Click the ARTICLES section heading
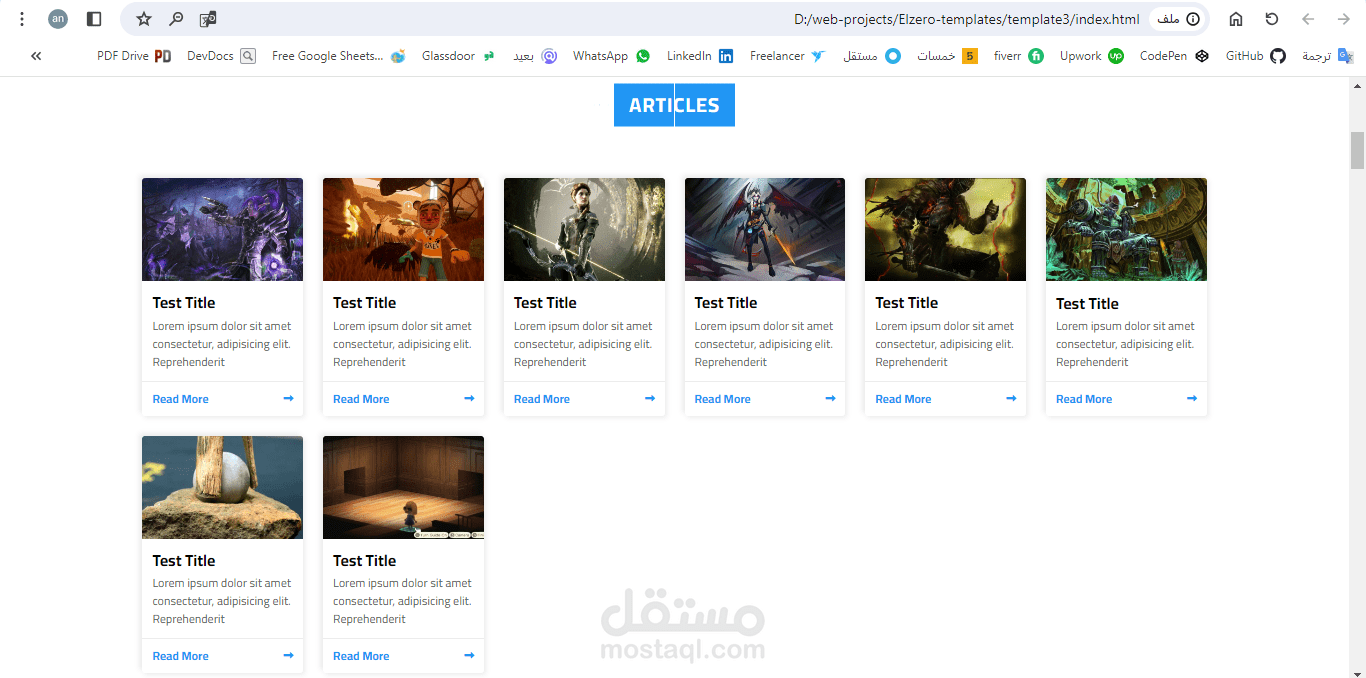 (674, 105)
